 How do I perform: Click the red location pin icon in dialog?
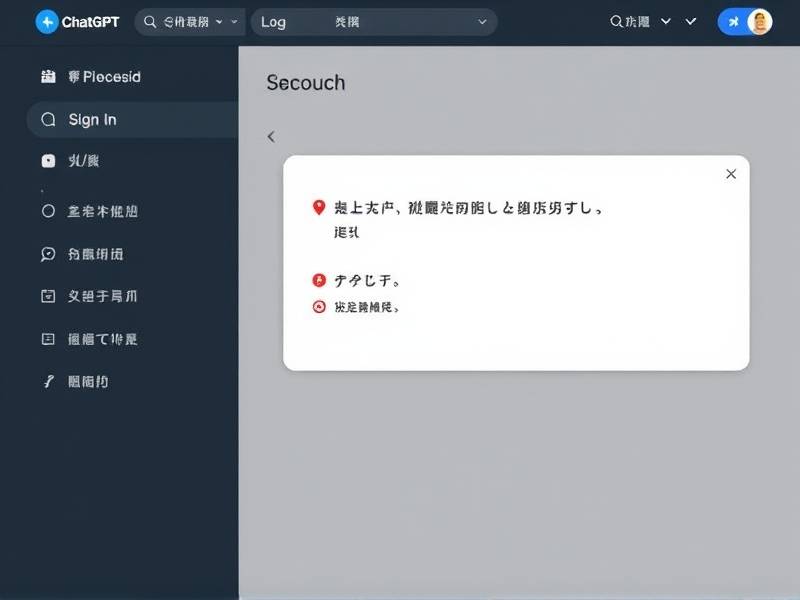point(319,208)
